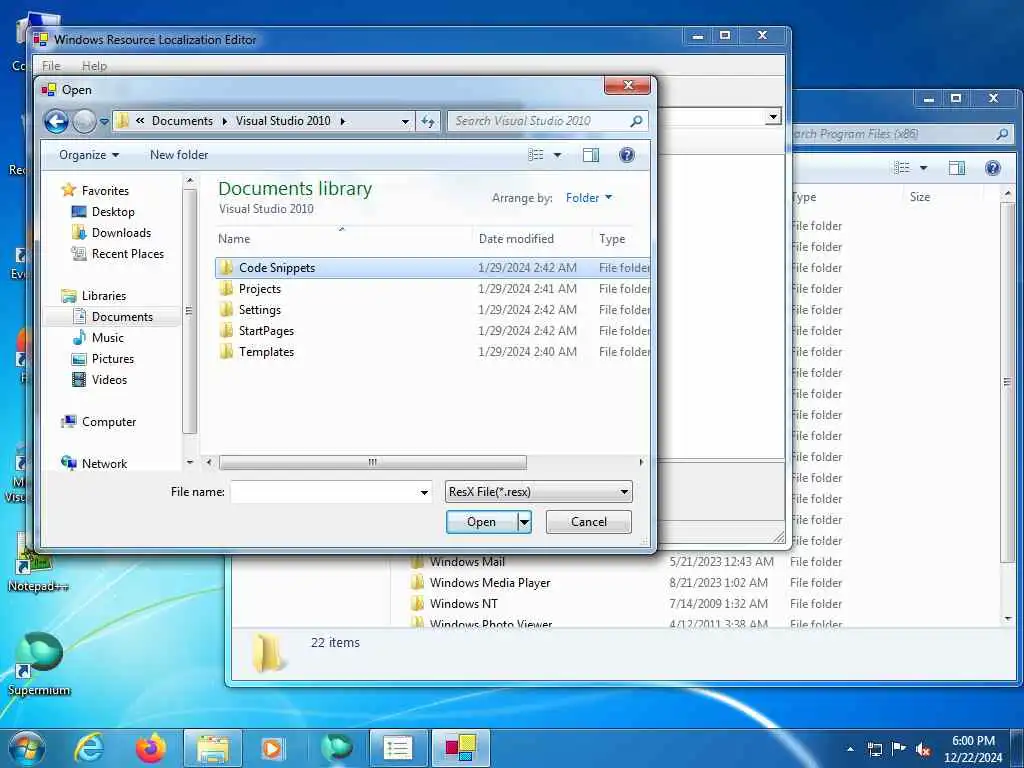Change view icon in Open dialog toolbar

coord(536,155)
